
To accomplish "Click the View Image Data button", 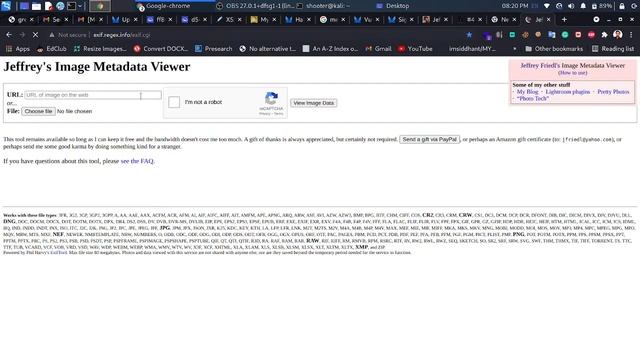I will [x=313, y=103].
